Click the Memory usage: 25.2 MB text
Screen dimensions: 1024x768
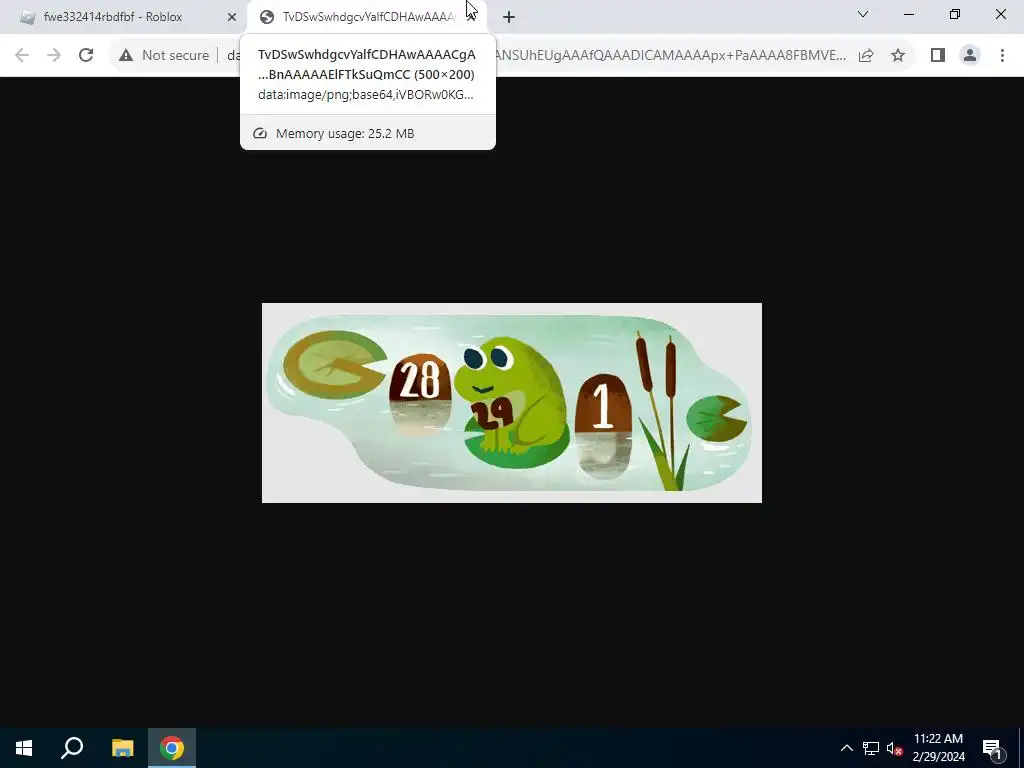click(345, 134)
